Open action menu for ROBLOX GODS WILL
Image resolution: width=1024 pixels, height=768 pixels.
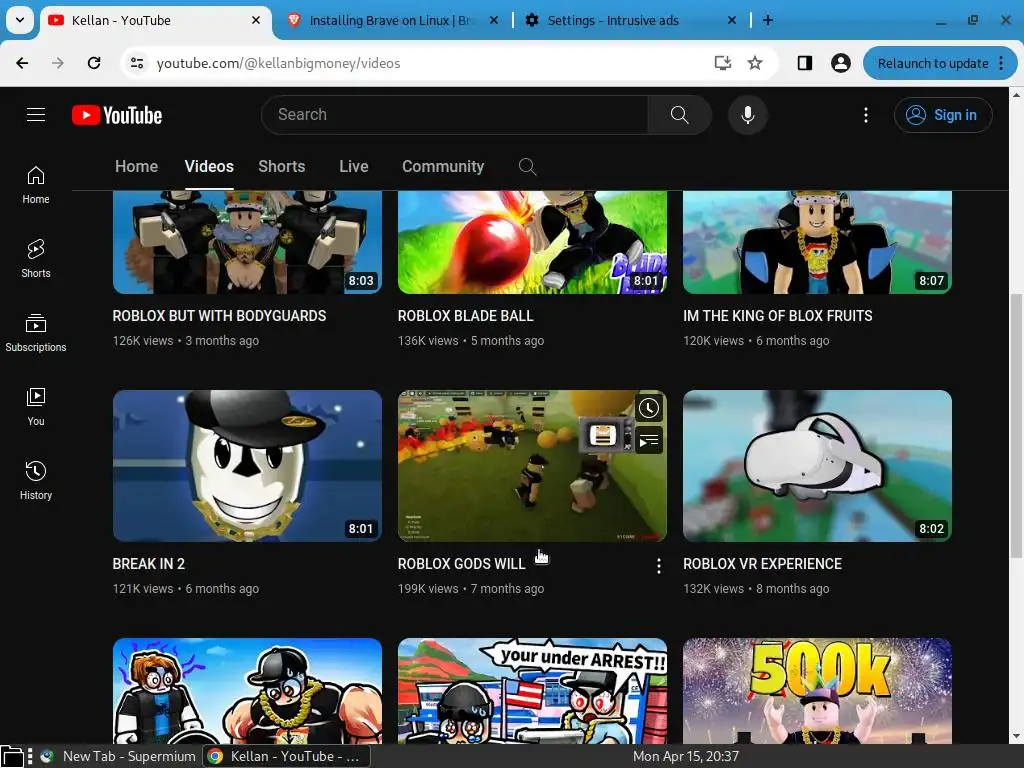(x=658, y=566)
